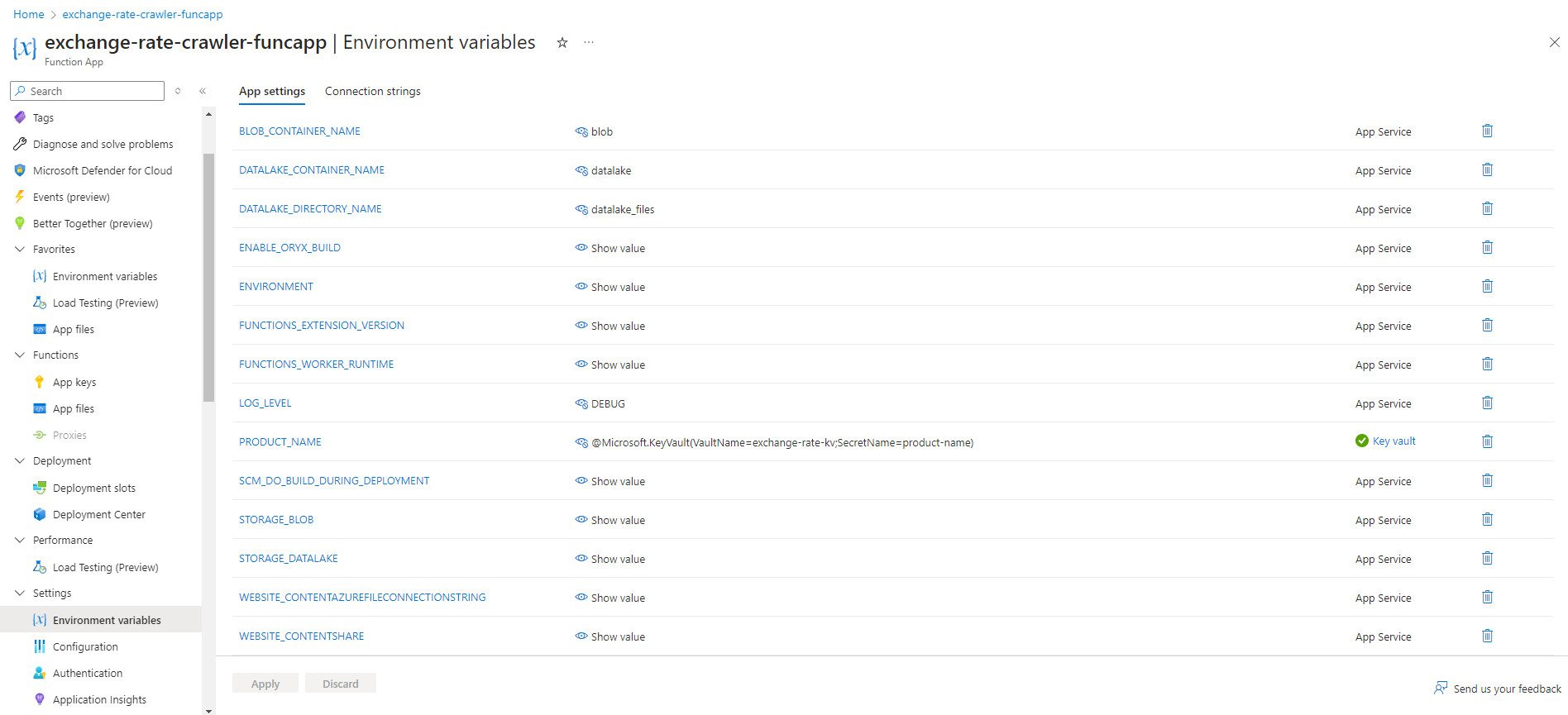The width and height of the screenshot is (1568, 715).
Task: Open Configuration under Settings
Action: pyautogui.click(x=85, y=646)
